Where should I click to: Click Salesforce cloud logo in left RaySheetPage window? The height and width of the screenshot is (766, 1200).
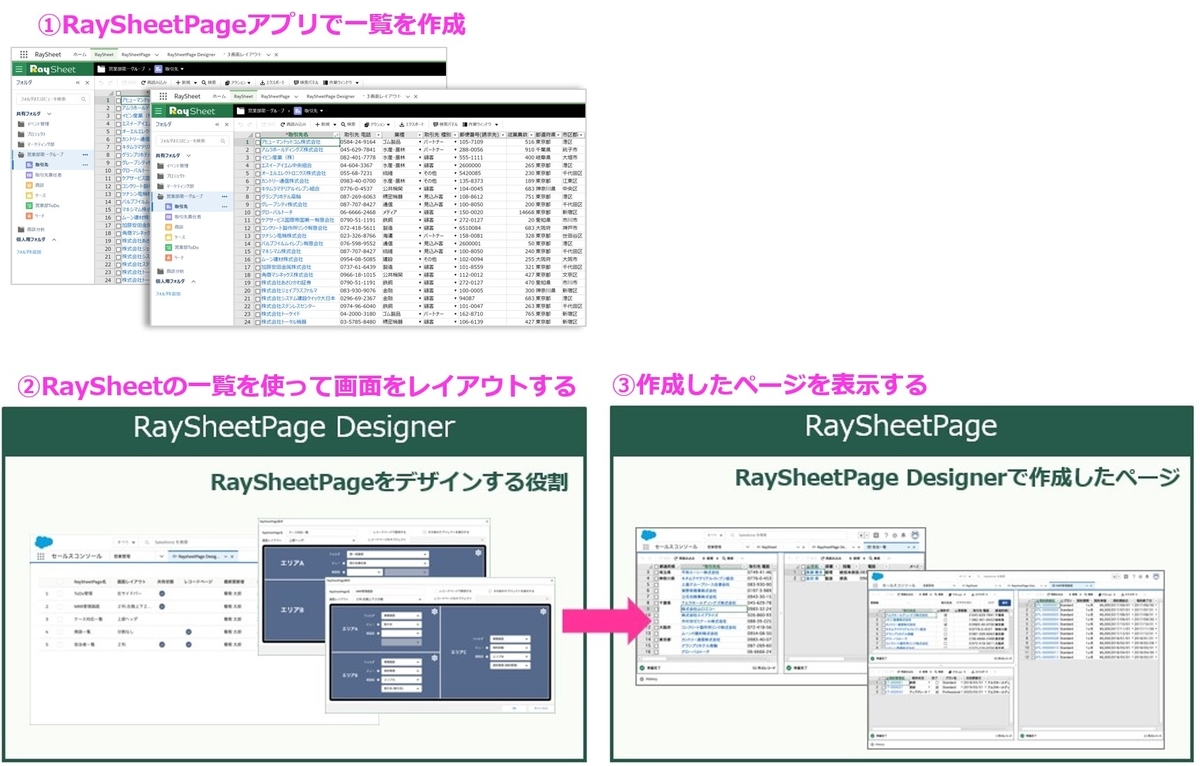click(x=648, y=535)
